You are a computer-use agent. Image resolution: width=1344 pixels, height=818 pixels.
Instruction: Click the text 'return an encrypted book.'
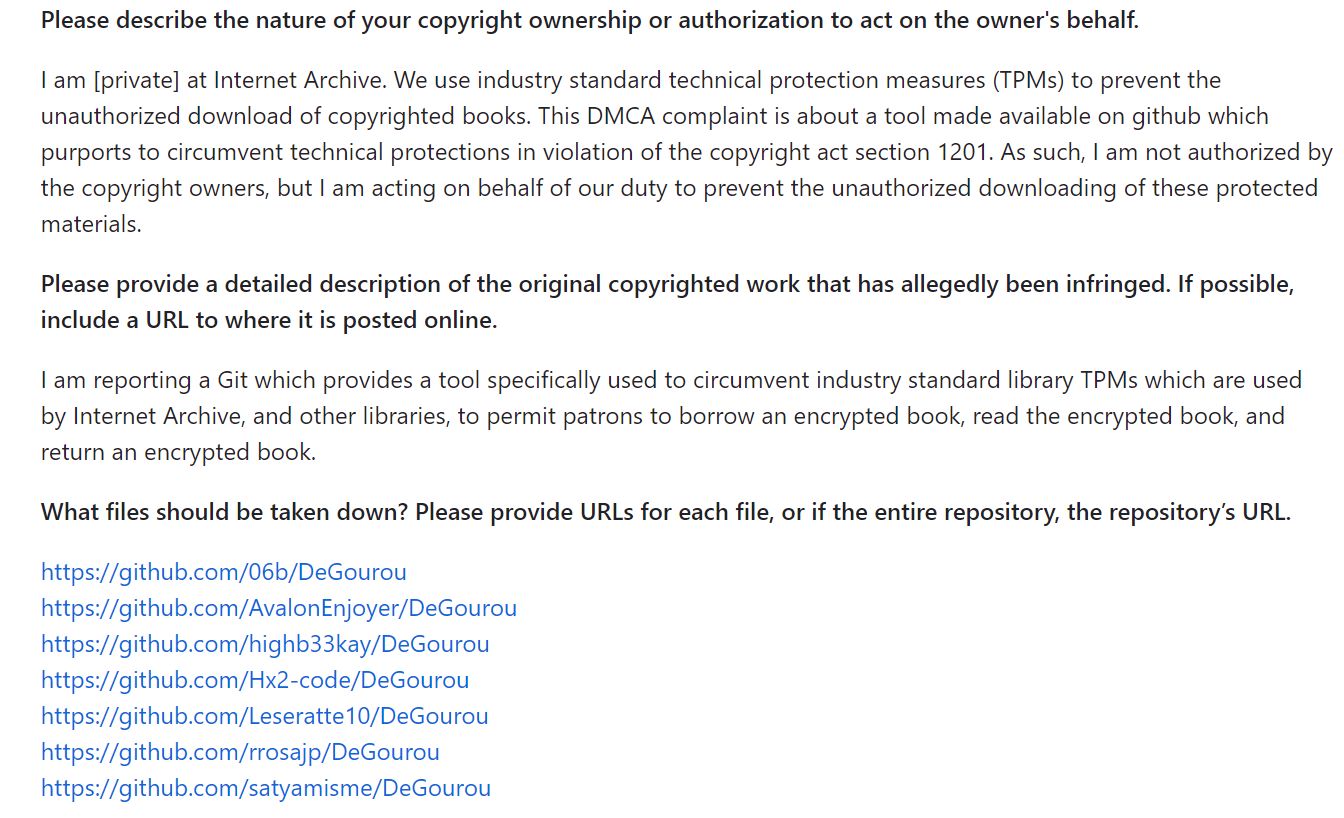(x=178, y=453)
